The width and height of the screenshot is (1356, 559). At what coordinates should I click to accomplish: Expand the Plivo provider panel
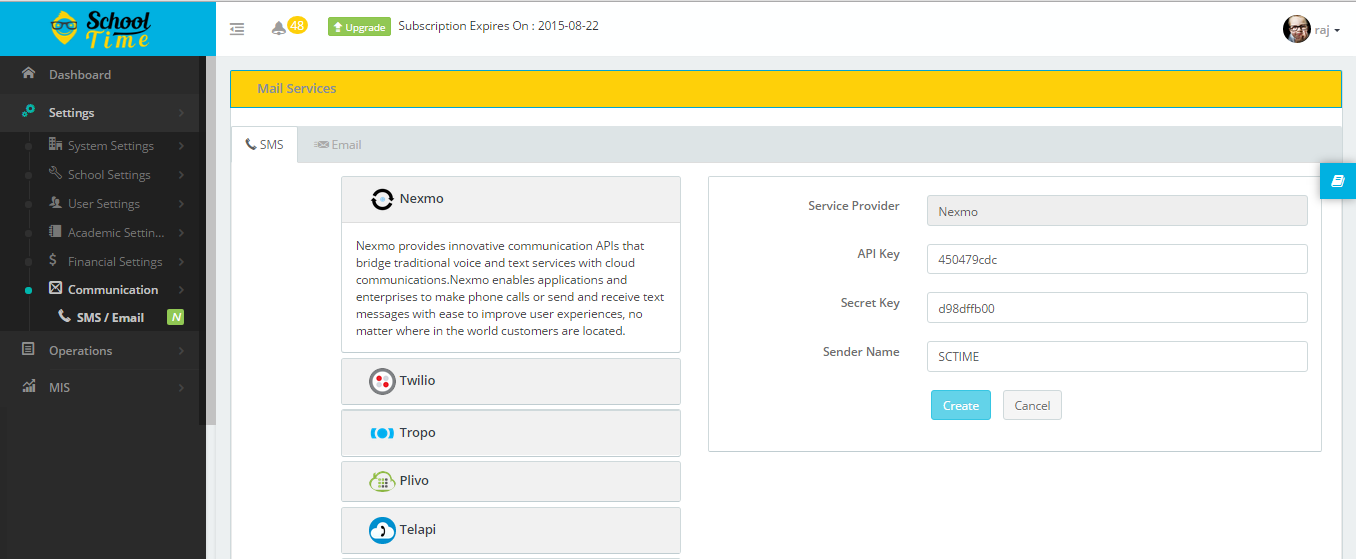pos(511,481)
